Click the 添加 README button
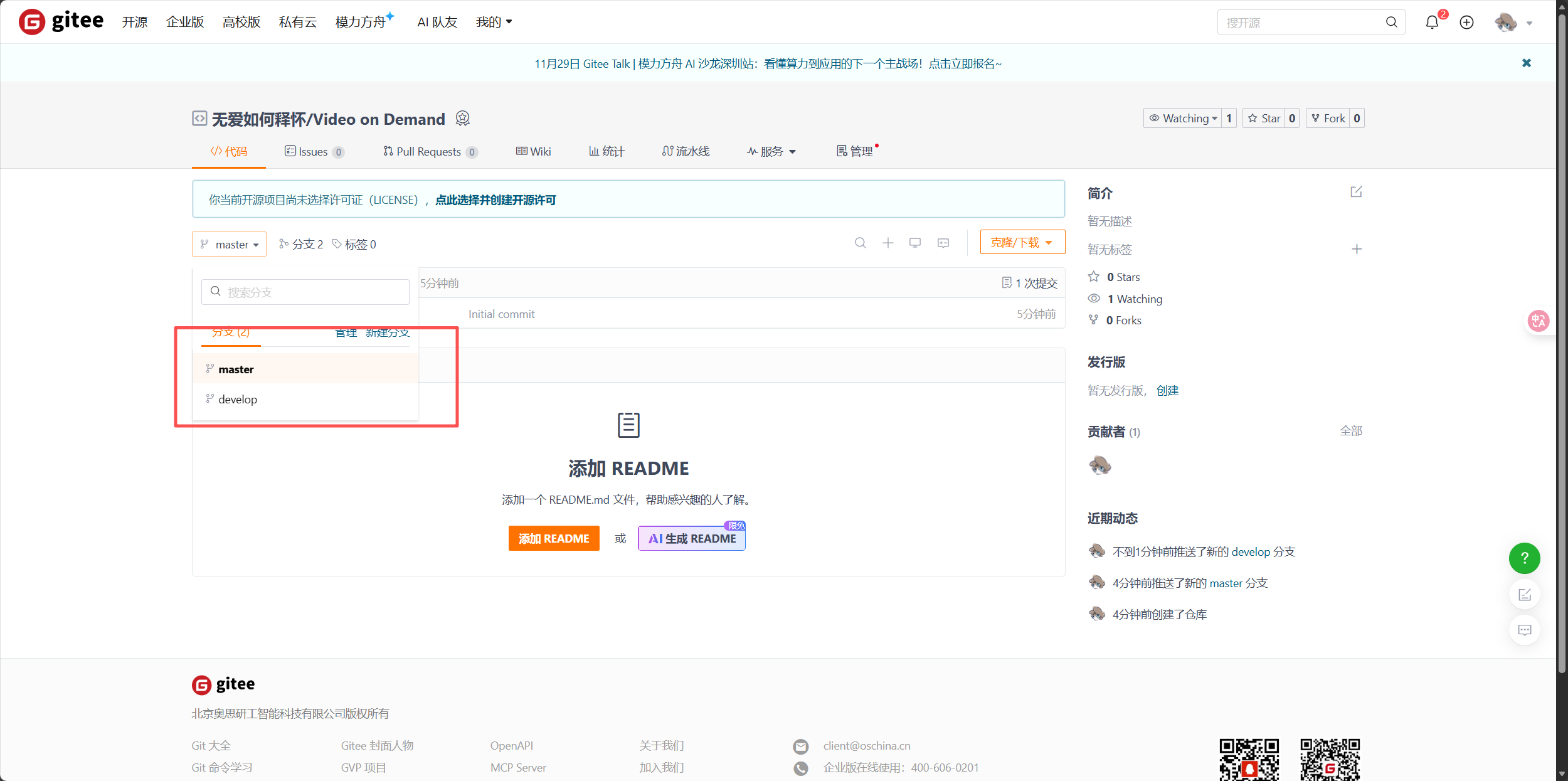Screen dimensions: 1568x781 (553, 538)
